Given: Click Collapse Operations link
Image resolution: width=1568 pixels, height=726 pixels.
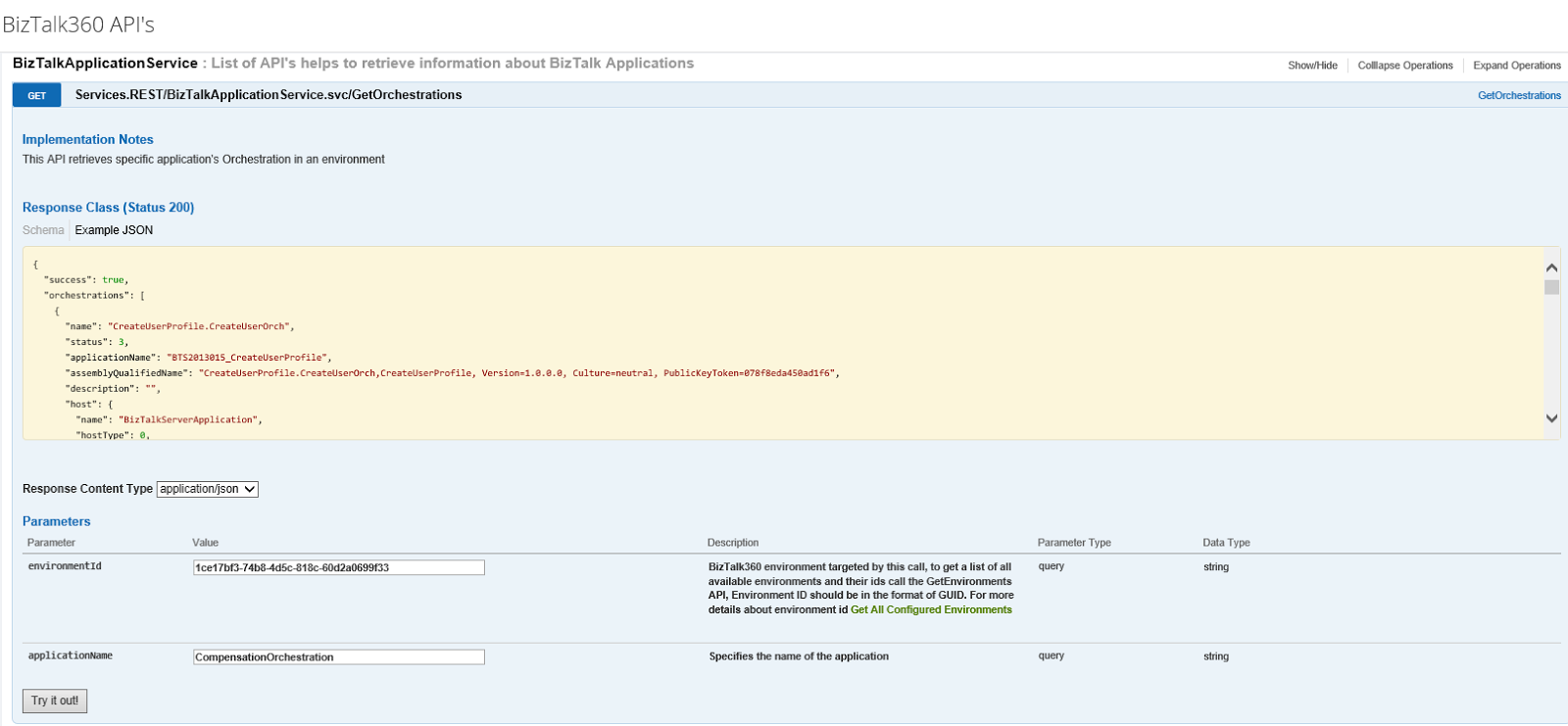Looking at the screenshot, I should click(1405, 66).
